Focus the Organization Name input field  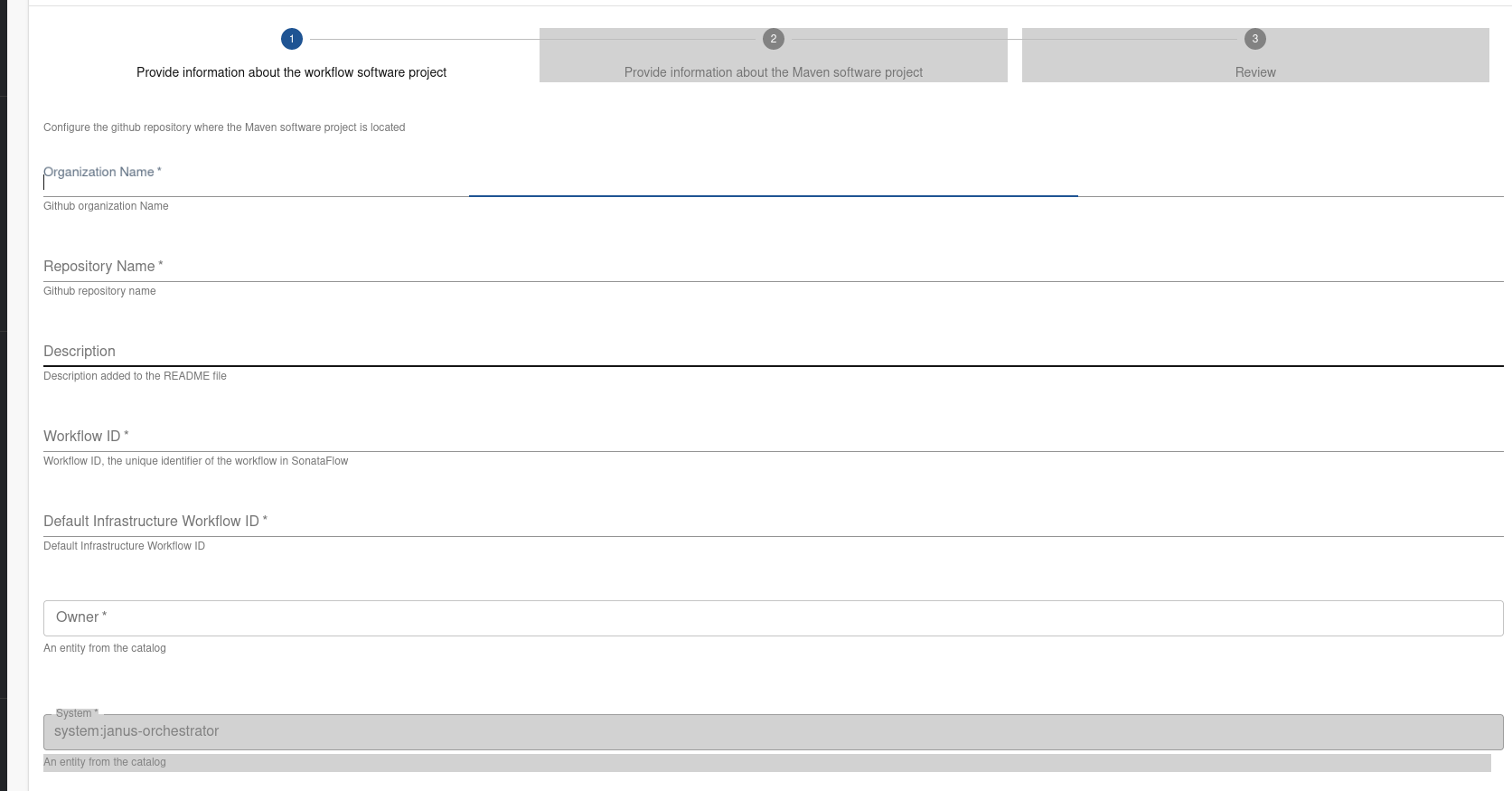773,182
